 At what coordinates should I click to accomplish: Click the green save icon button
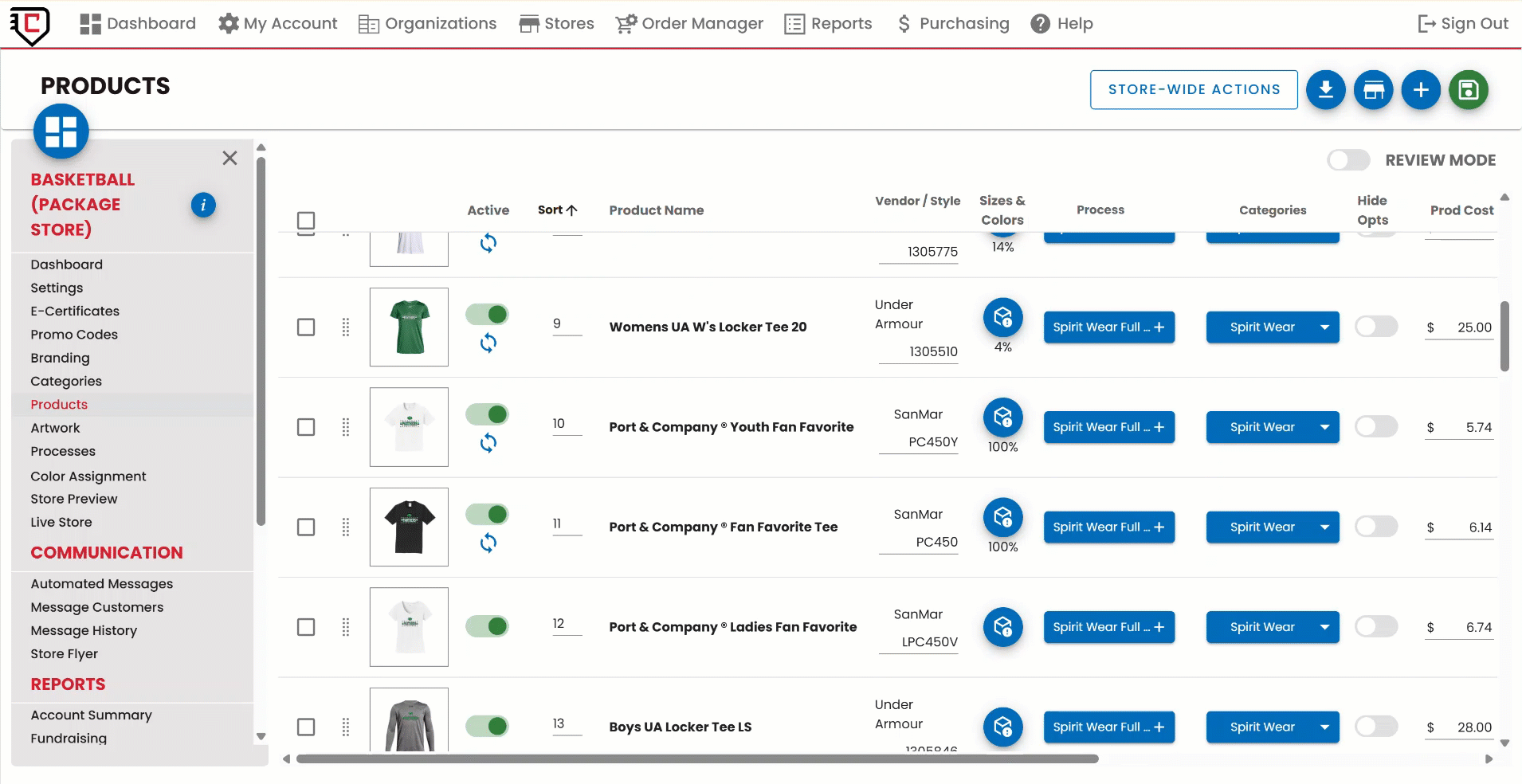[x=1468, y=90]
